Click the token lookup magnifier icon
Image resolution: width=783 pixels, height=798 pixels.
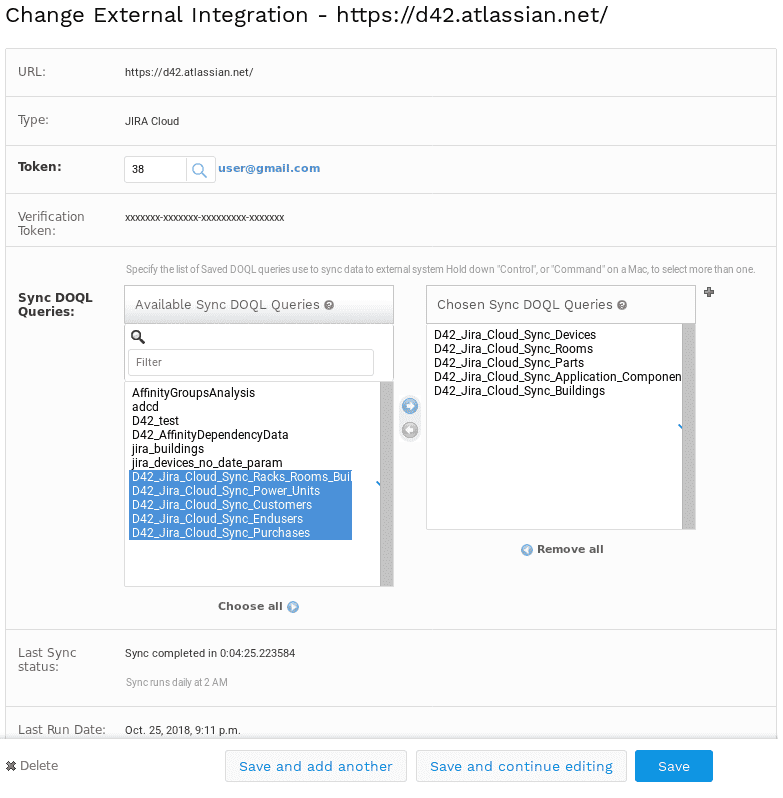199,170
